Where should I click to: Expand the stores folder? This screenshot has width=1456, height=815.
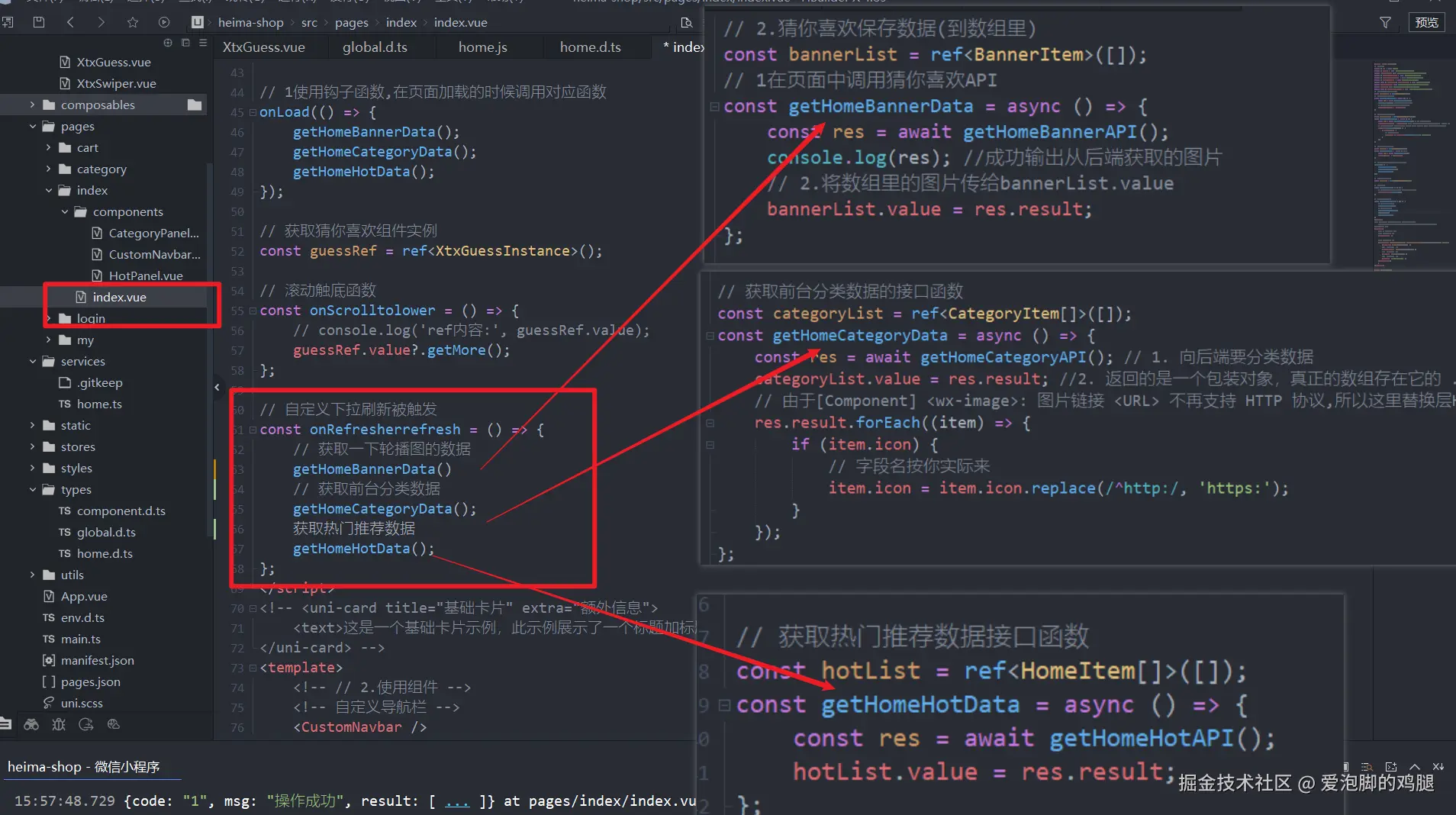point(32,446)
